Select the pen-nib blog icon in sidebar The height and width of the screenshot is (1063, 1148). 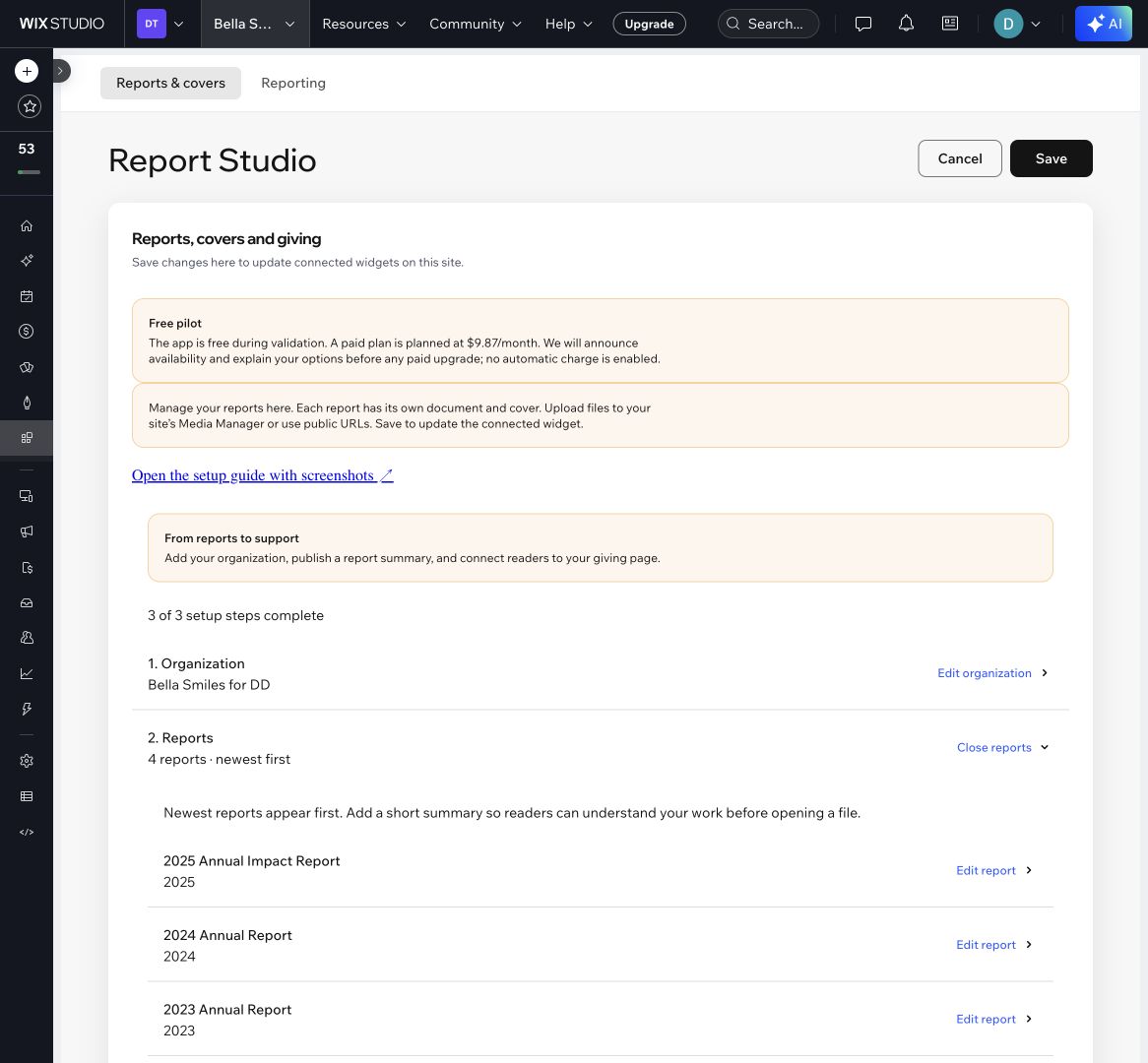27,403
